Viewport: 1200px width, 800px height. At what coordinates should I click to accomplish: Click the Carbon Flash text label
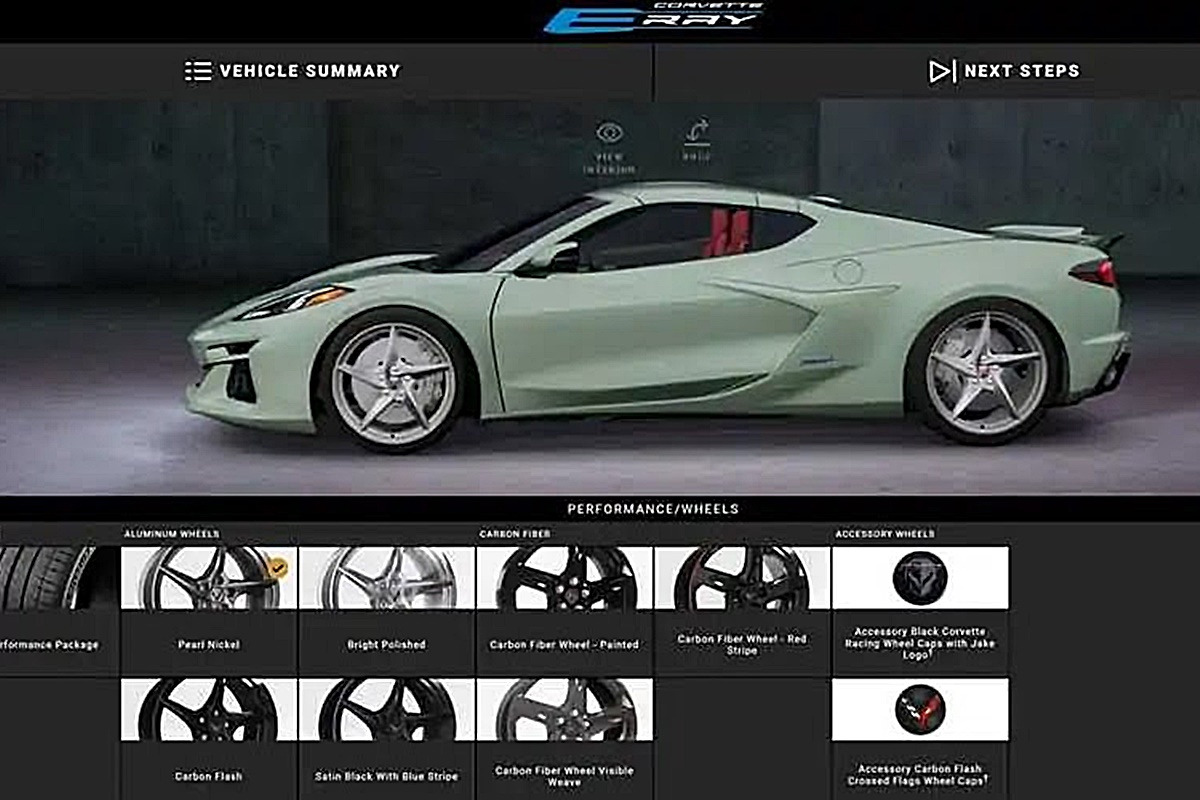pyautogui.click(x=209, y=776)
